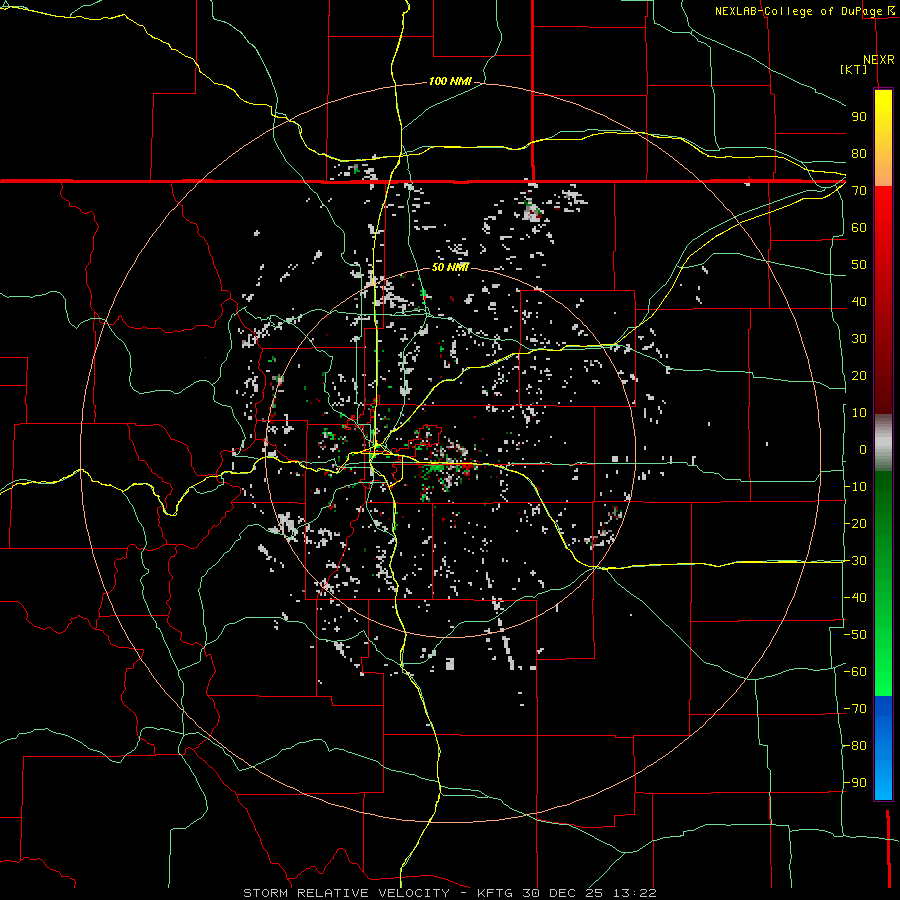This screenshot has height=900, width=900.
Task: Click the -80 scale label
Action: 855,746
